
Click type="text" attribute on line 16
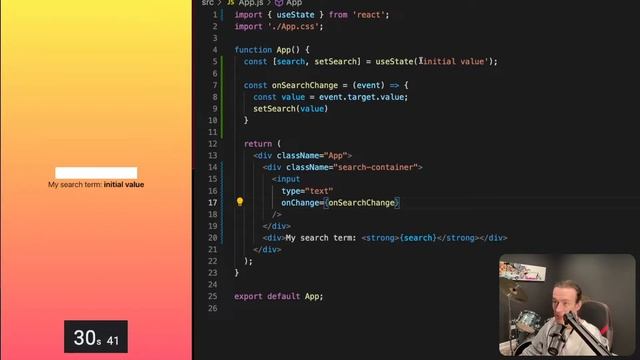click(307, 191)
